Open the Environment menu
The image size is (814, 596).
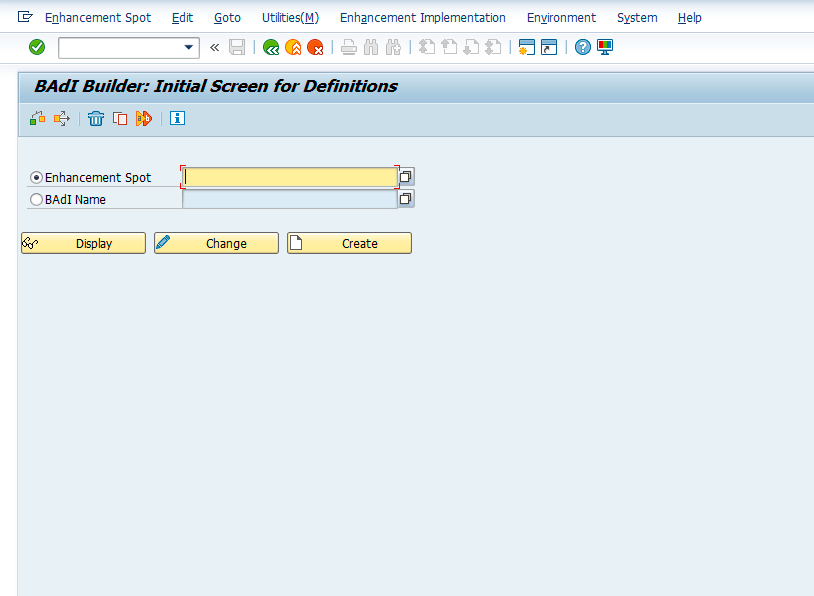tap(561, 18)
